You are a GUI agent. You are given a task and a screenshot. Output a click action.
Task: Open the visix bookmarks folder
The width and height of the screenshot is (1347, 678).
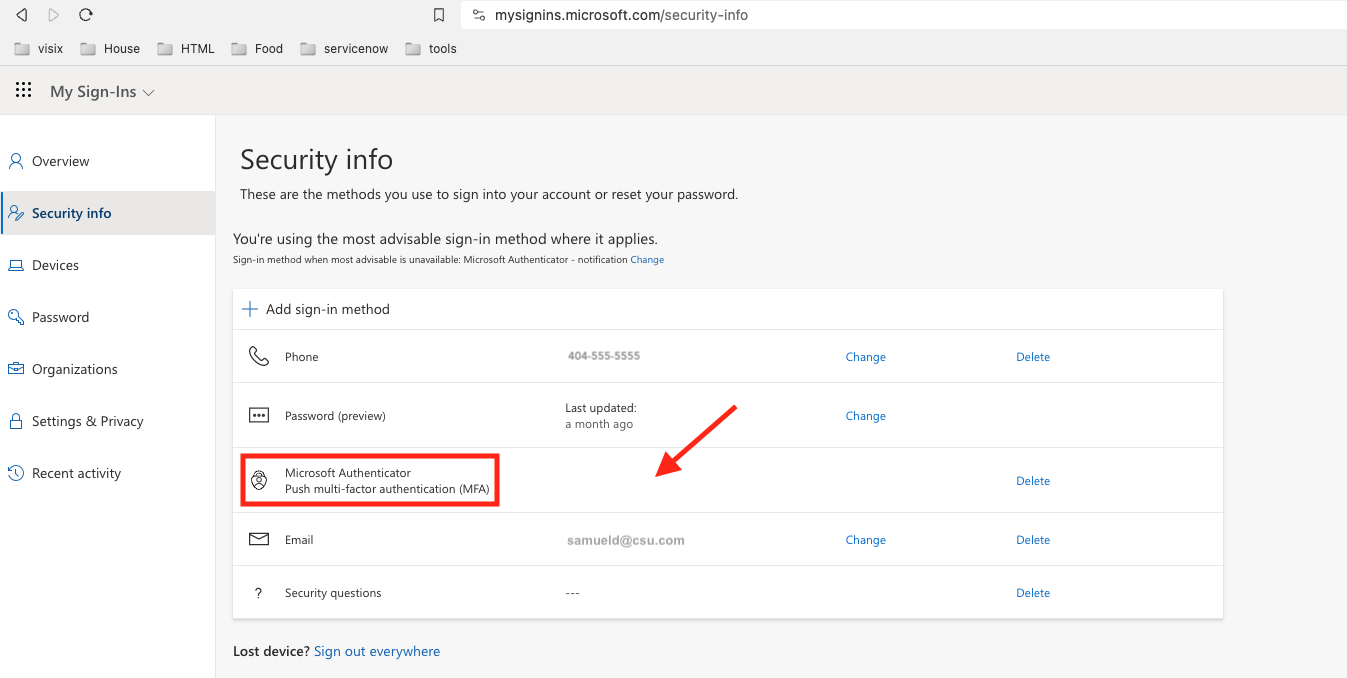click(39, 48)
